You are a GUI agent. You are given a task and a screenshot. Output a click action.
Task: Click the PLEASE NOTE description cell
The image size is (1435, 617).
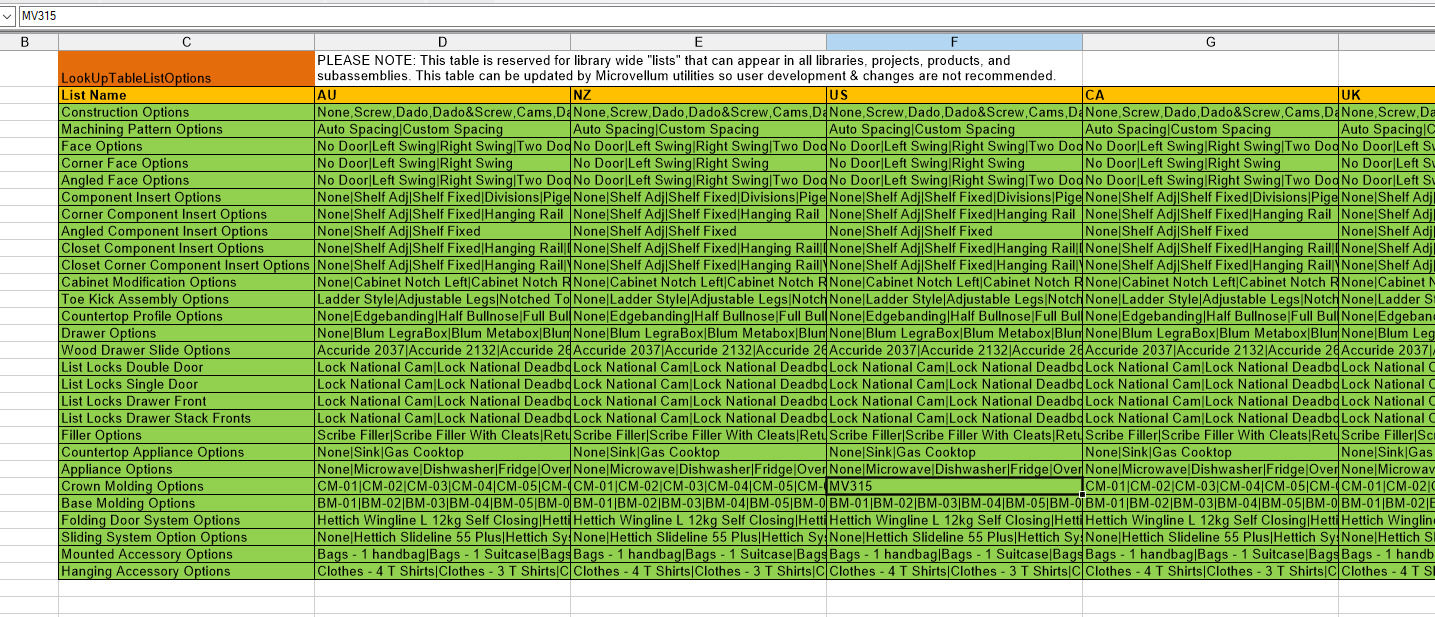[698, 69]
